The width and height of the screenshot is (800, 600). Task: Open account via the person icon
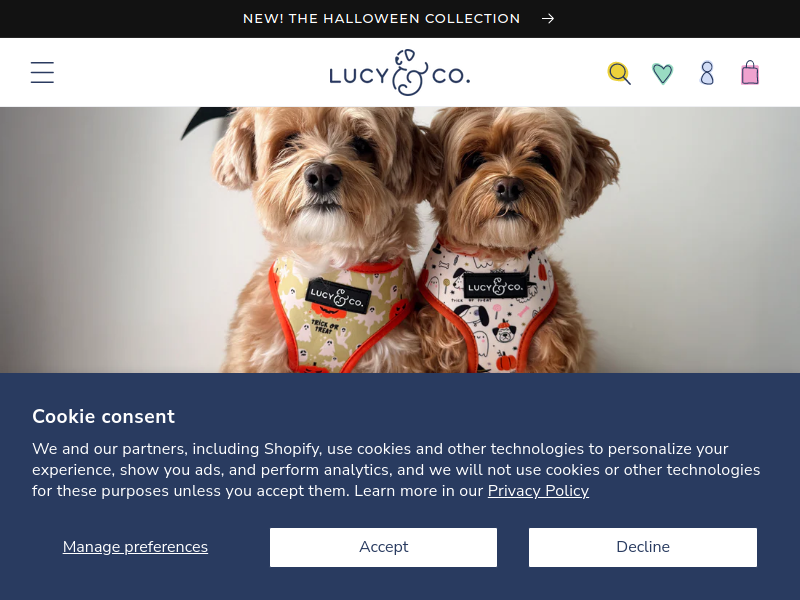pyautogui.click(x=707, y=73)
